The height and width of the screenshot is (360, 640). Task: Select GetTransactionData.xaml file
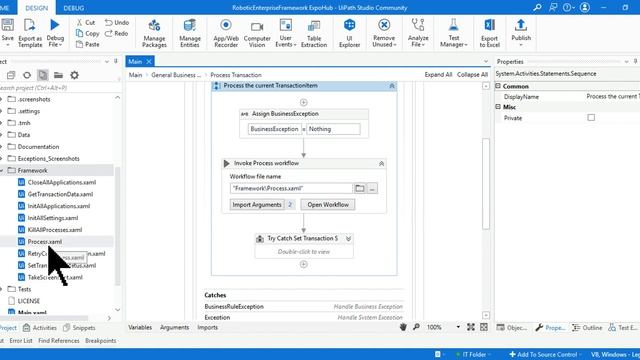click(60, 194)
